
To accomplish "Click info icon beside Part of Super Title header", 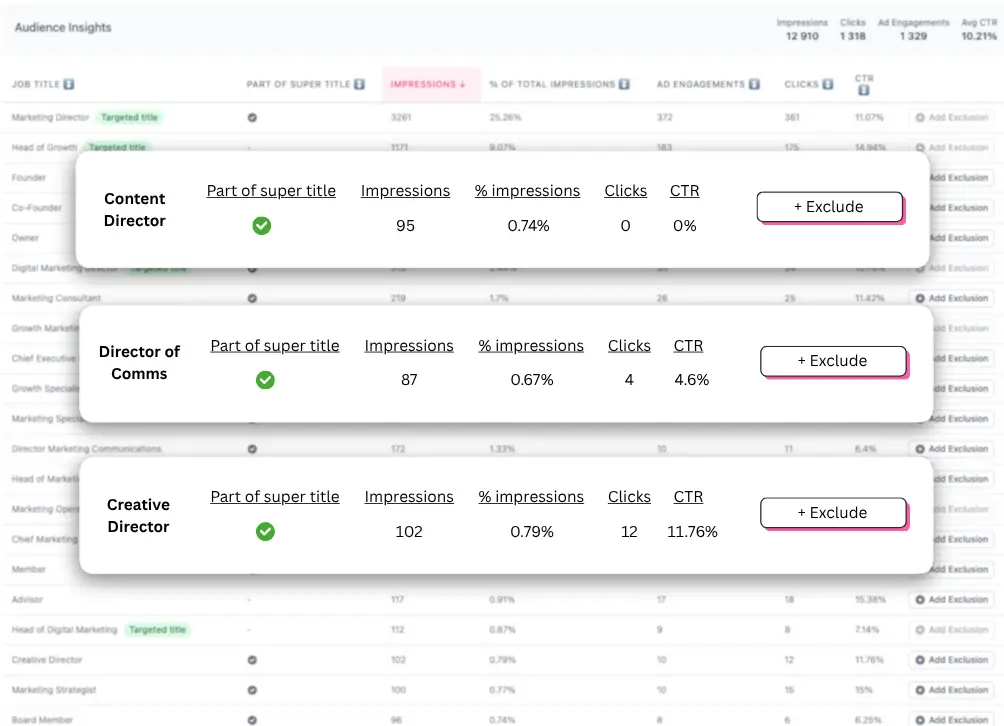I will [x=359, y=85].
